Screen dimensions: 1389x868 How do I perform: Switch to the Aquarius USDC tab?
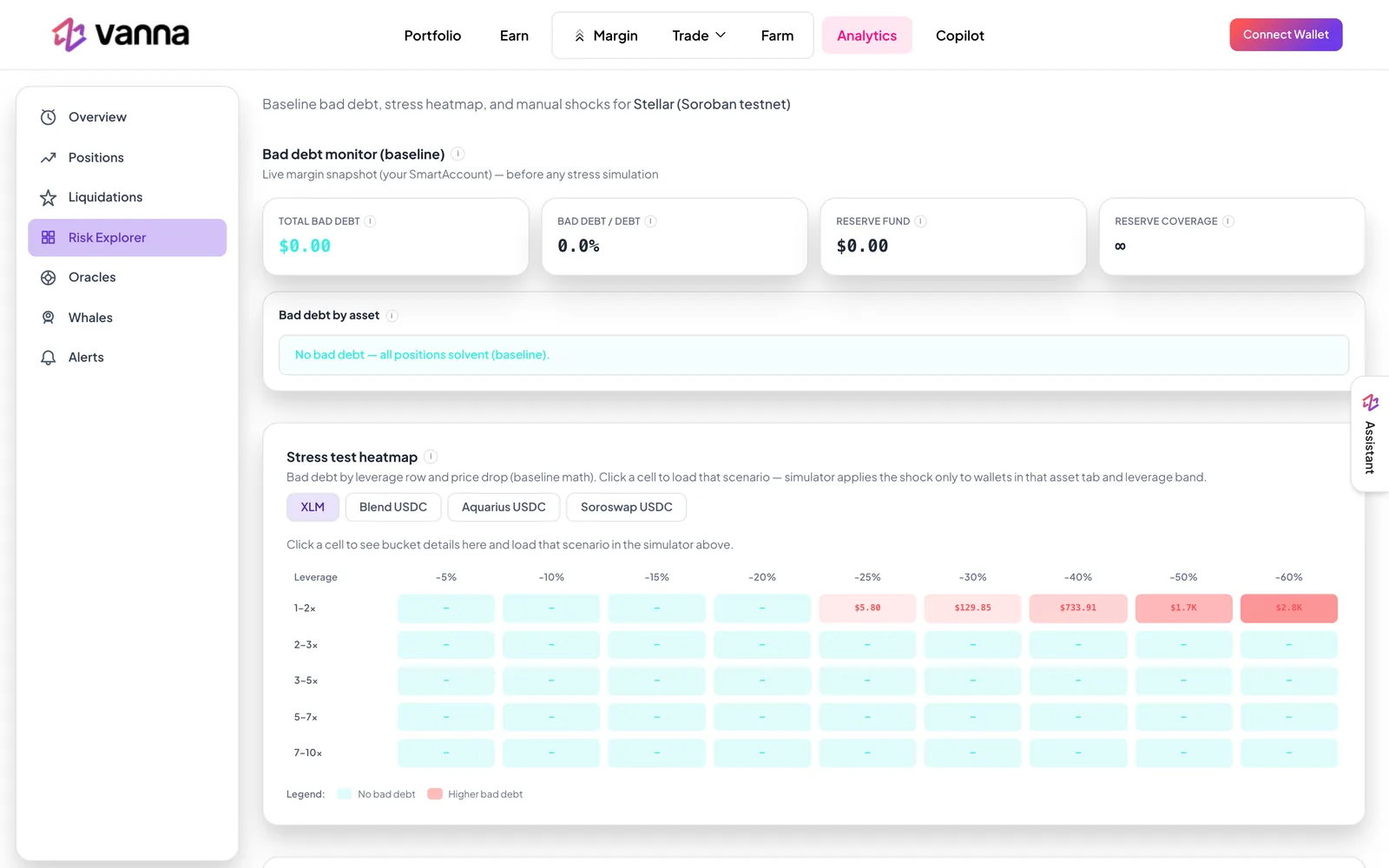(x=504, y=507)
